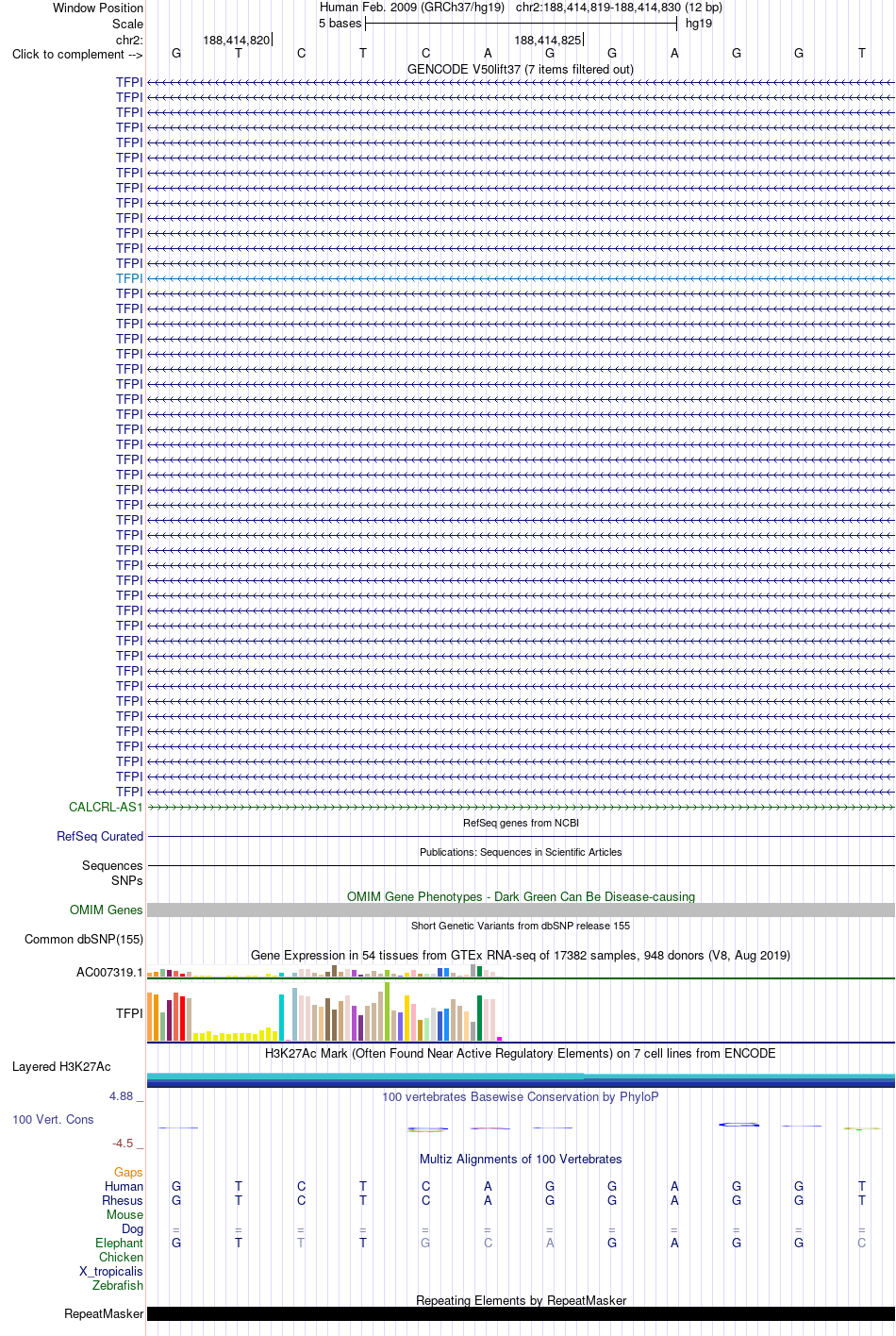Open the CALCRL-AS1 gene label
Screen dimensions: 896x1336
(x=106, y=807)
